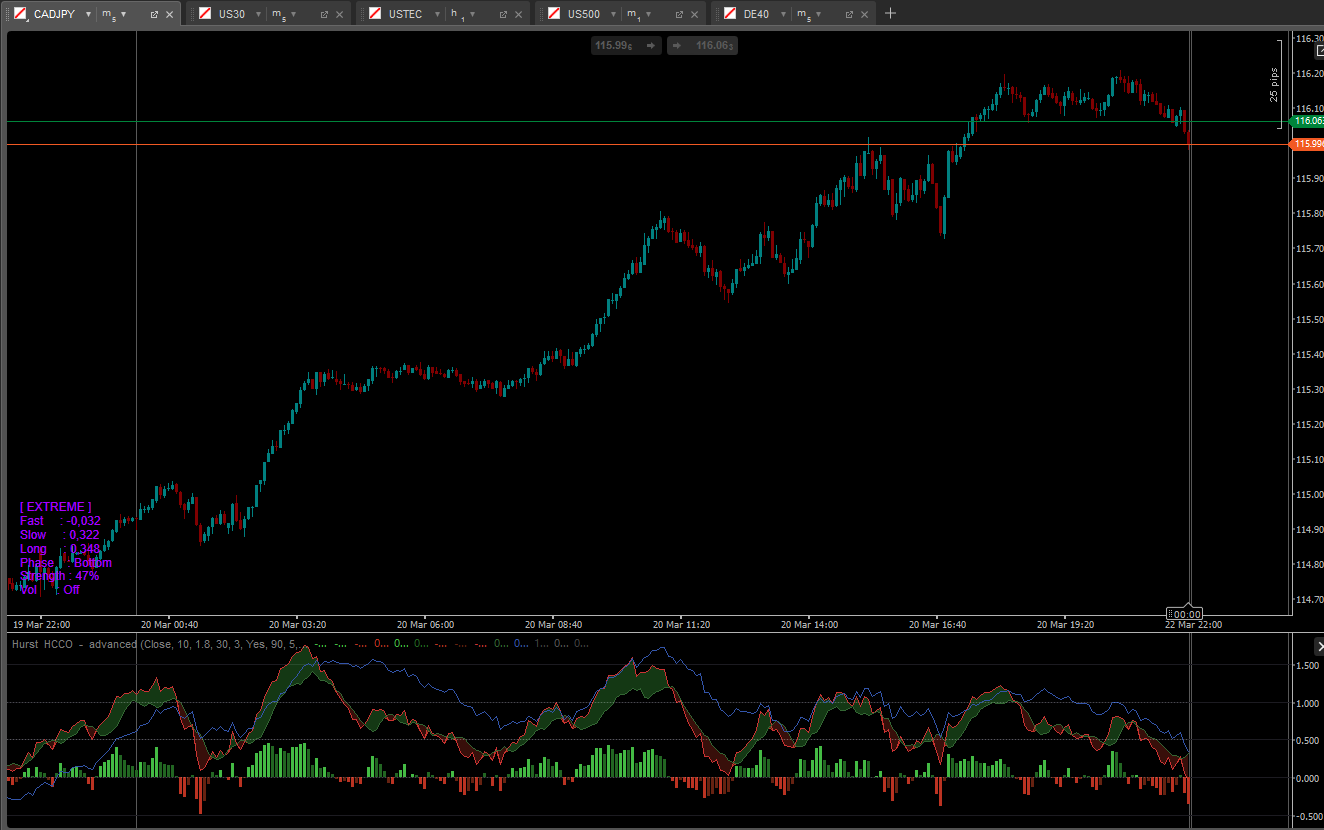Click the chart expand icon near price axis

pyautogui.click(x=1318, y=50)
